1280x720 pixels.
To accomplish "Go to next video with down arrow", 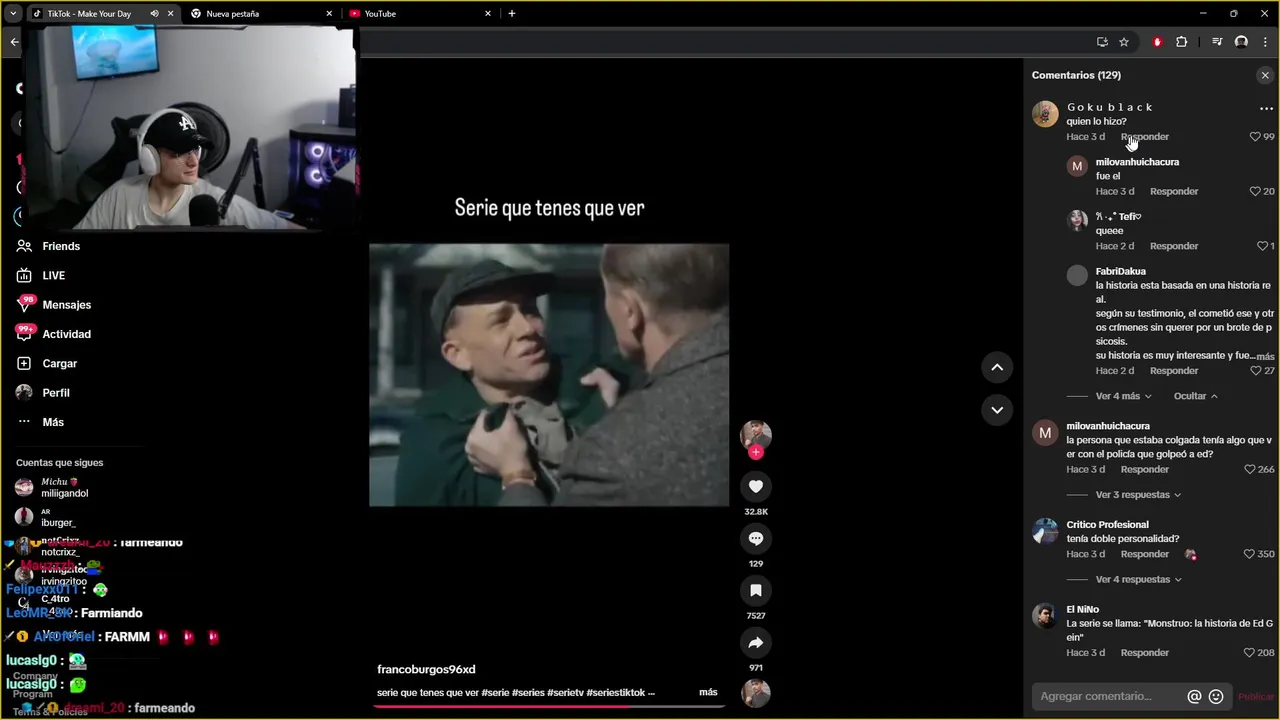I will pos(997,409).
